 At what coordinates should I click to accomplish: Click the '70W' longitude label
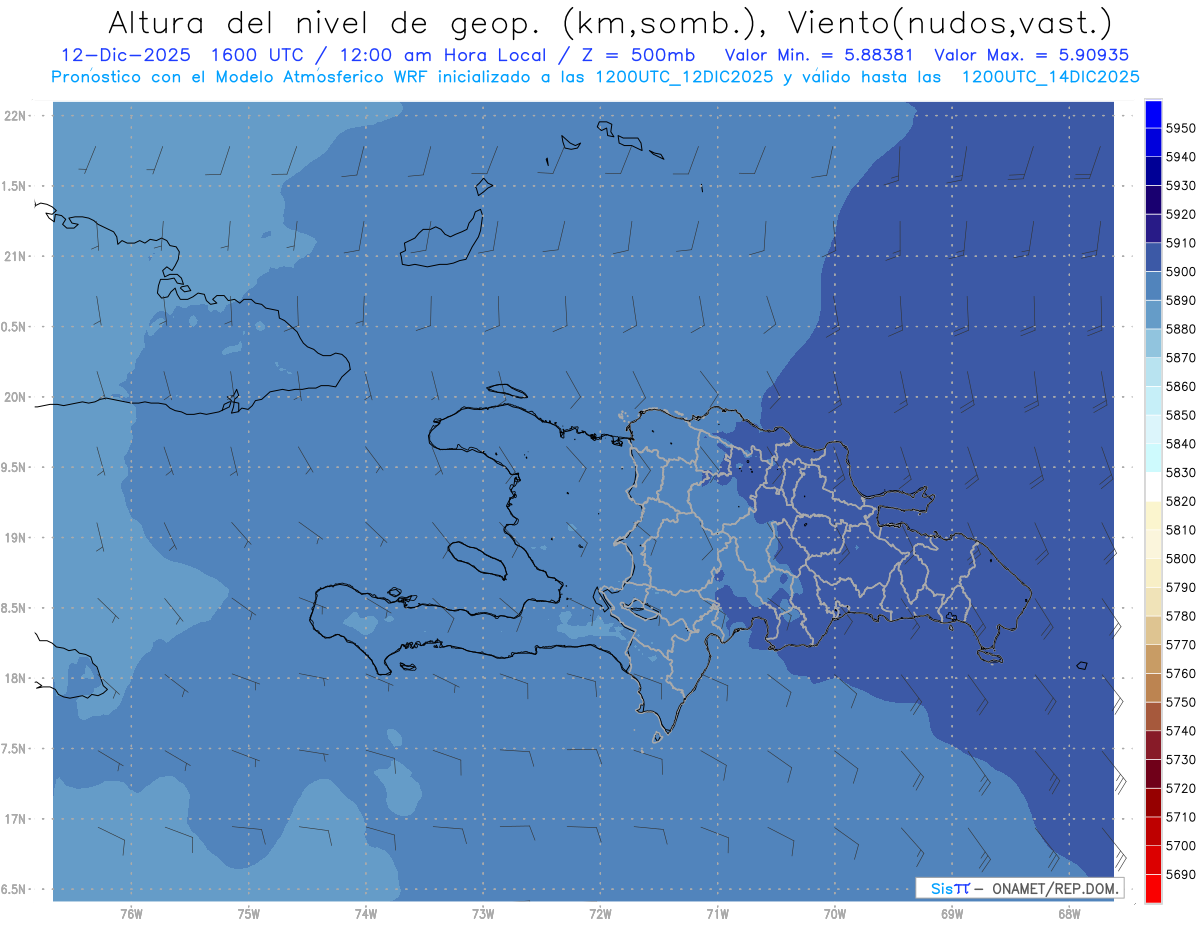(835, 913)
